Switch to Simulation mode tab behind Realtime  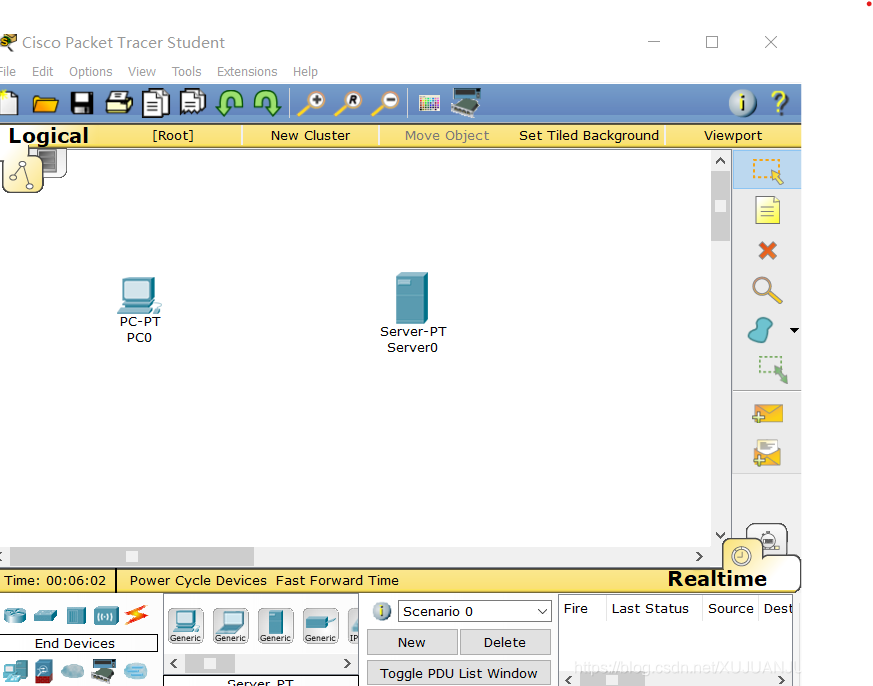(767, 537)
